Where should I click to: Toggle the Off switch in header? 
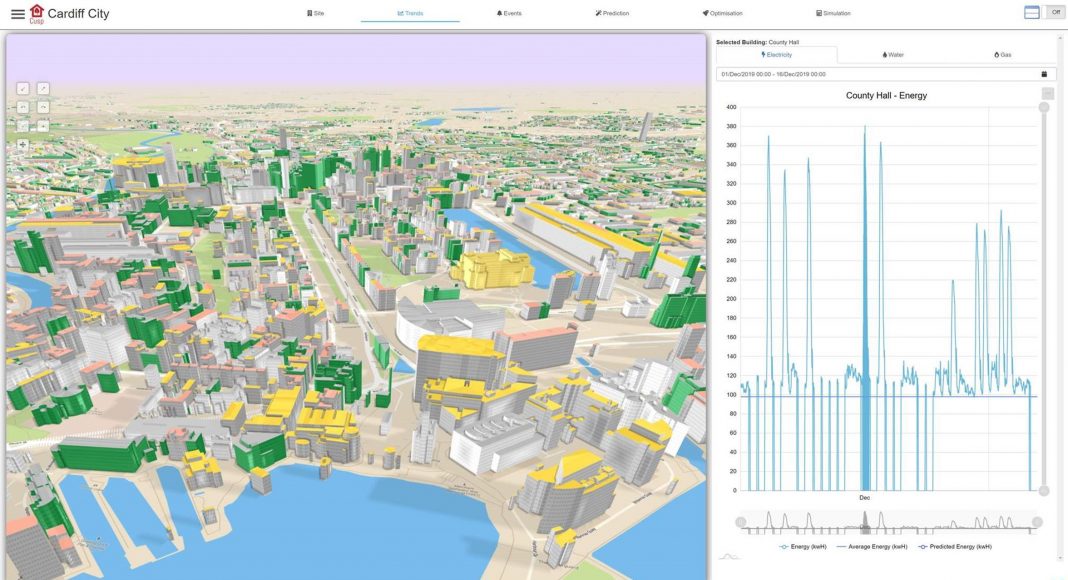1054,12
